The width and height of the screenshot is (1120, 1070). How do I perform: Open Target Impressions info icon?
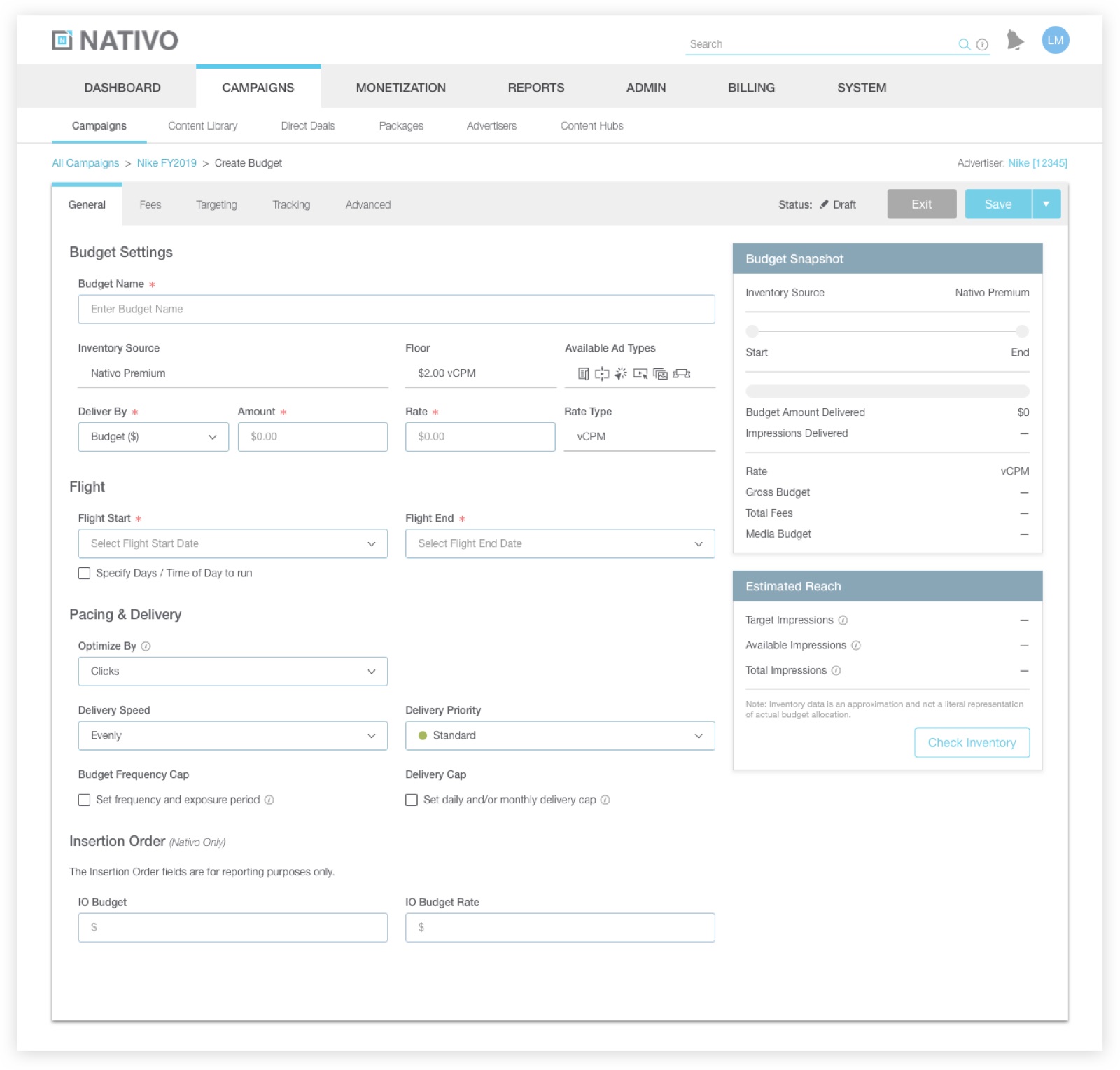(843, 620)
